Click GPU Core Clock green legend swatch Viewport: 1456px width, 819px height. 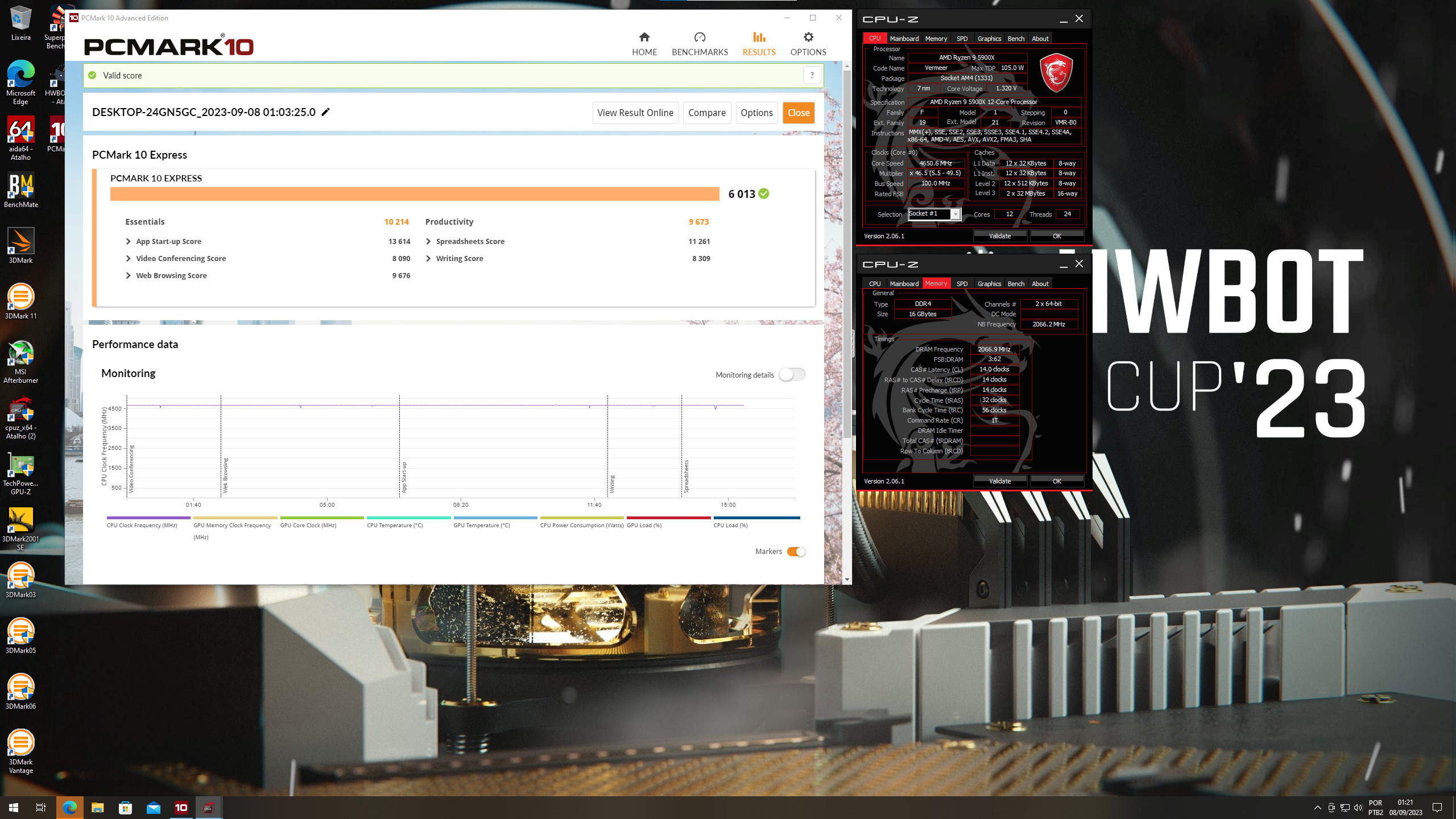(x=322, y=518)
